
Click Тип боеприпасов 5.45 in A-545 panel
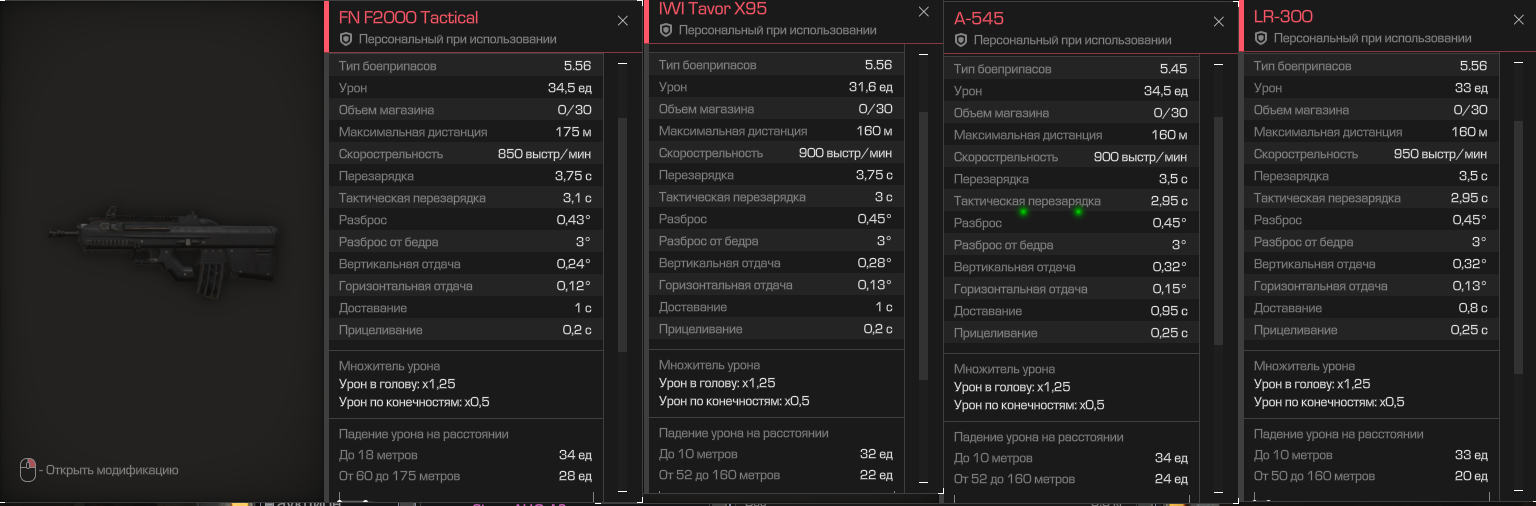(x=1071, y=70)
